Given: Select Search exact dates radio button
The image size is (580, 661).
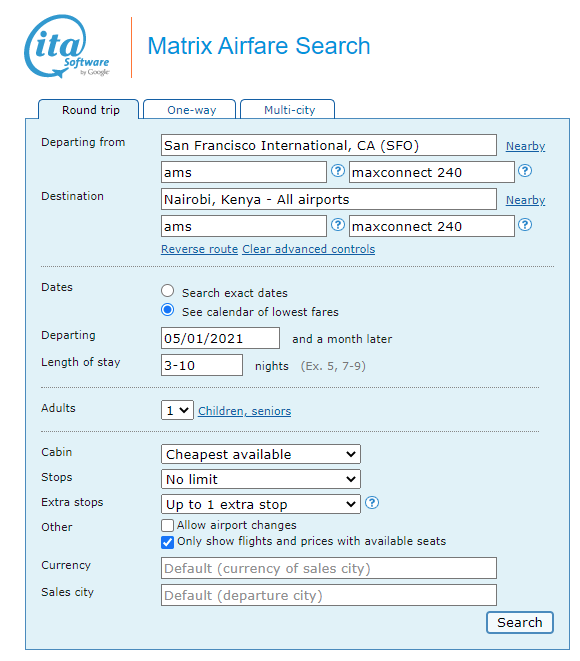Looking at the screenshot, I should coord(167,291).
